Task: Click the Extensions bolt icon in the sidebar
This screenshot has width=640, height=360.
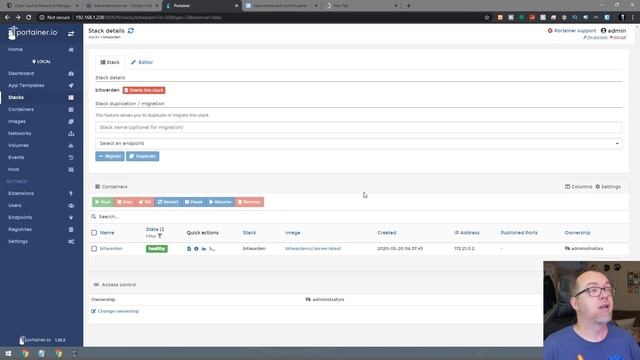Action: [x=71, y=193]
